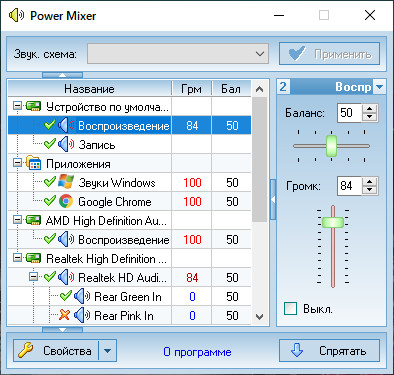
Task: Open the О программе link
Action: pyautogui.click(x=197, y=352)
